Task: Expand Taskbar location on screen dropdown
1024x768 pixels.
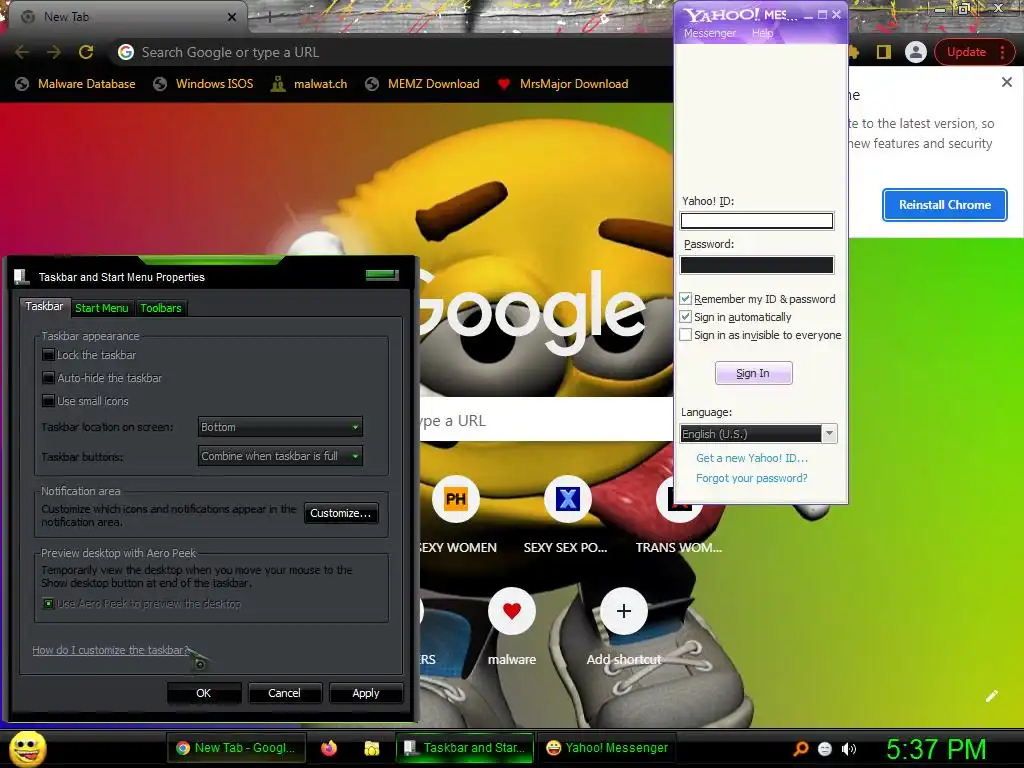Action: [280, 427]
